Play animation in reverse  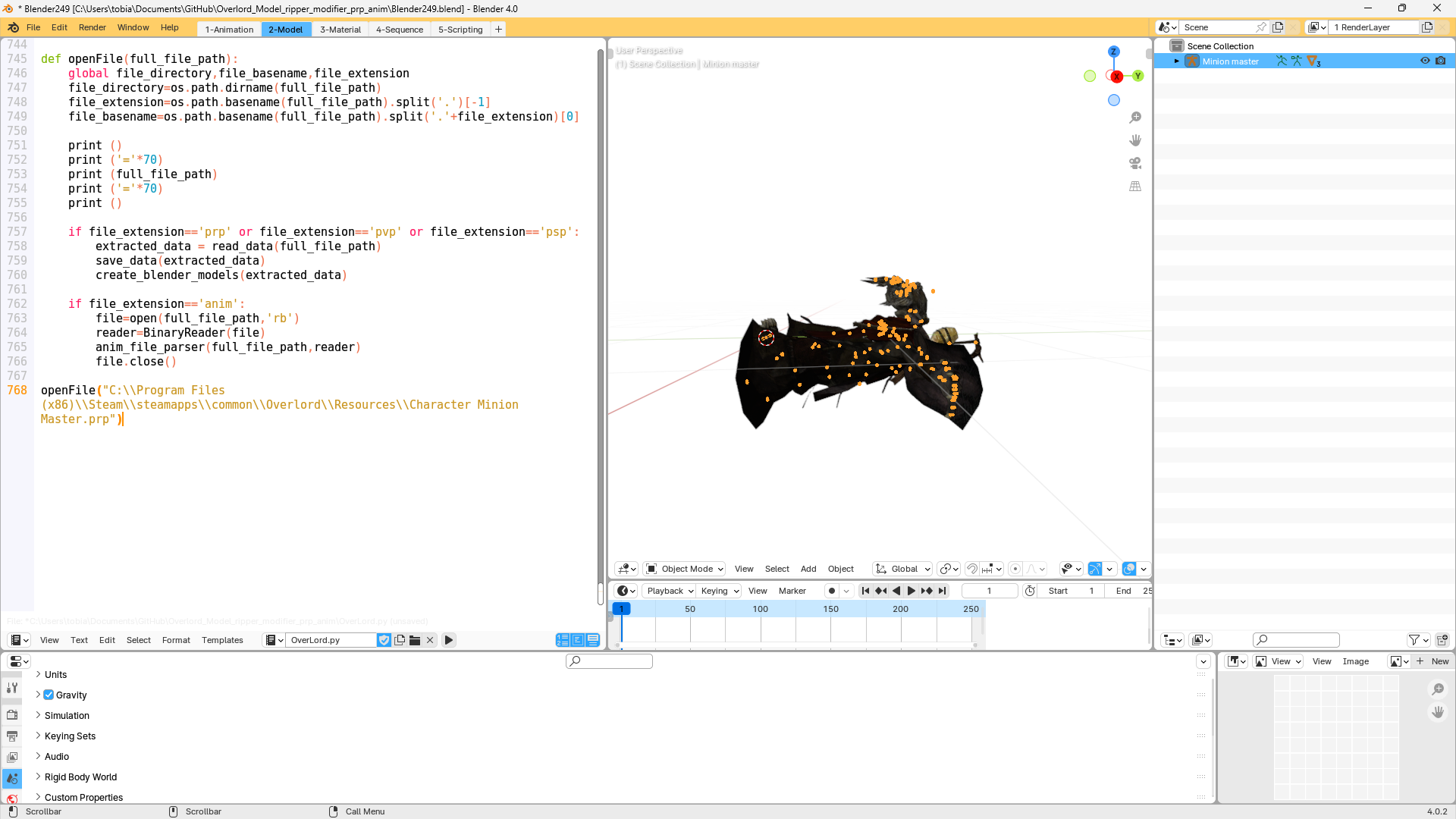[896, 591]
